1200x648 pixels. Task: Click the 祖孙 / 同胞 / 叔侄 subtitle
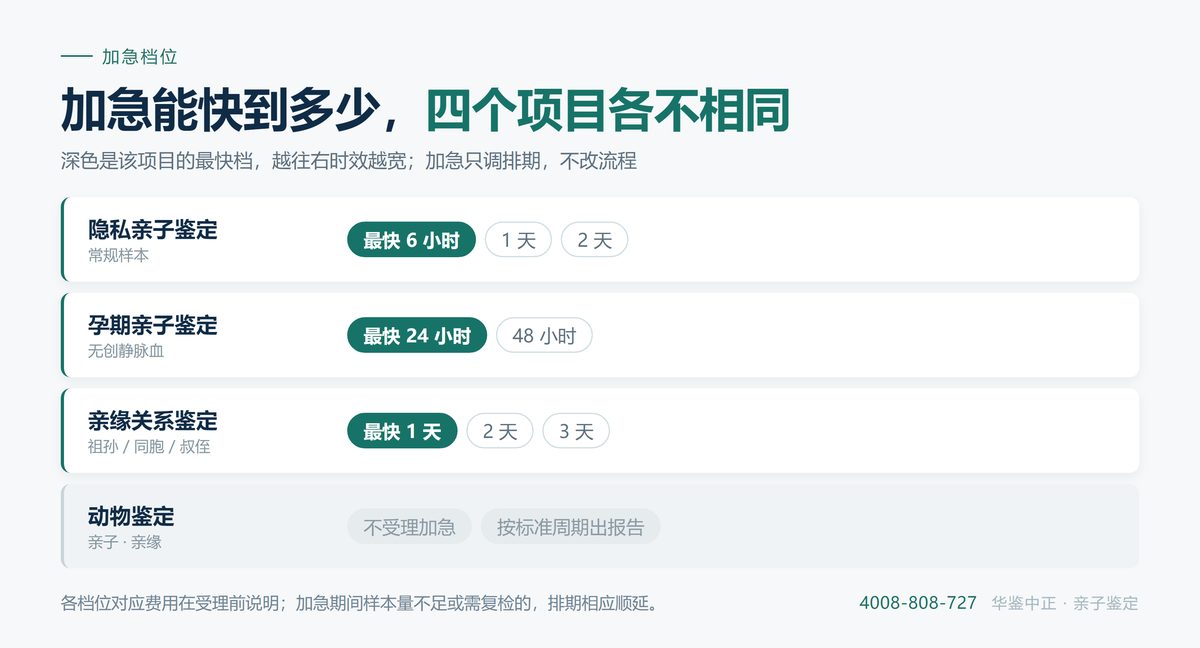[x=149, y=447]
